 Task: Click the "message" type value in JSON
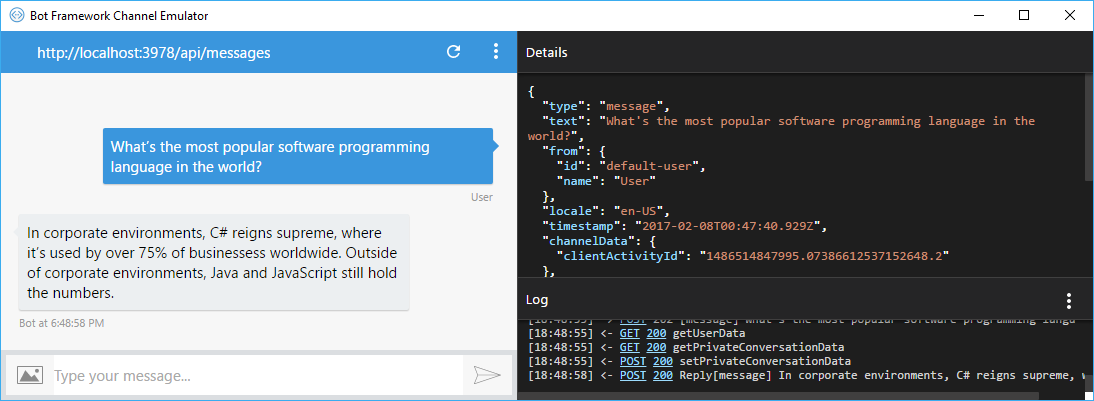[631, 107]
